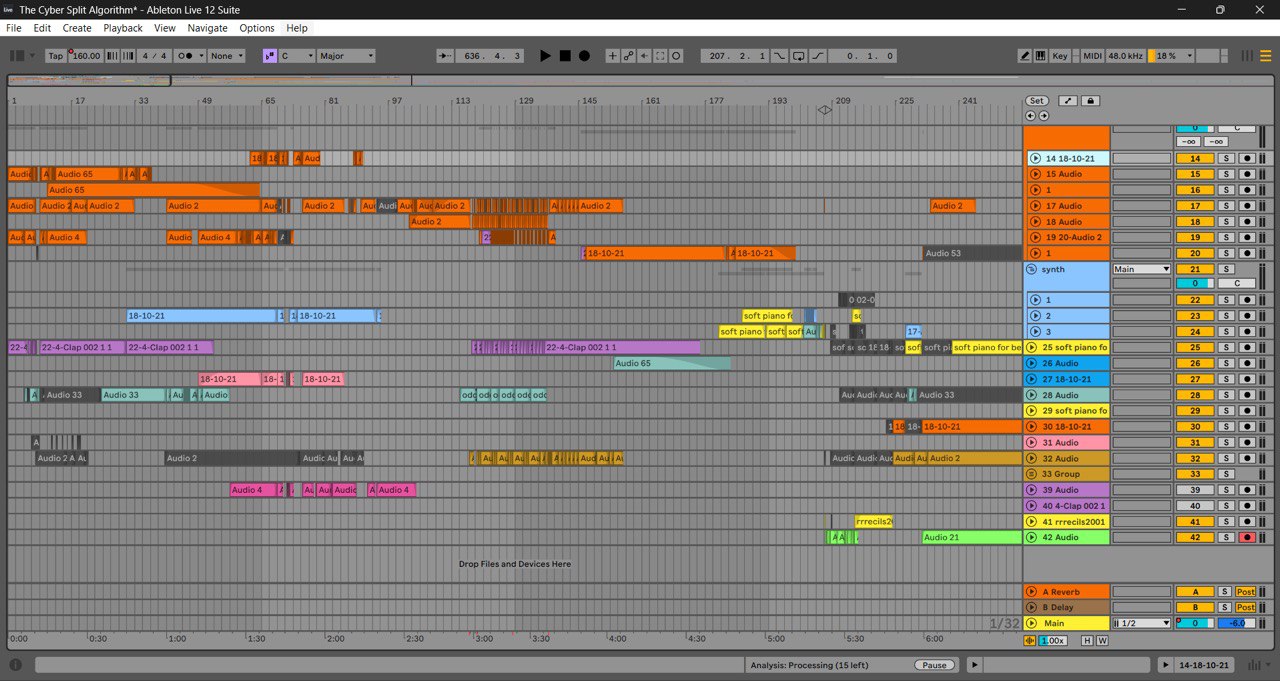This screenshot has width=1280, height=681.
Task: Enable Draw Mode pencil icon
Action: (x=1025, y=56)
